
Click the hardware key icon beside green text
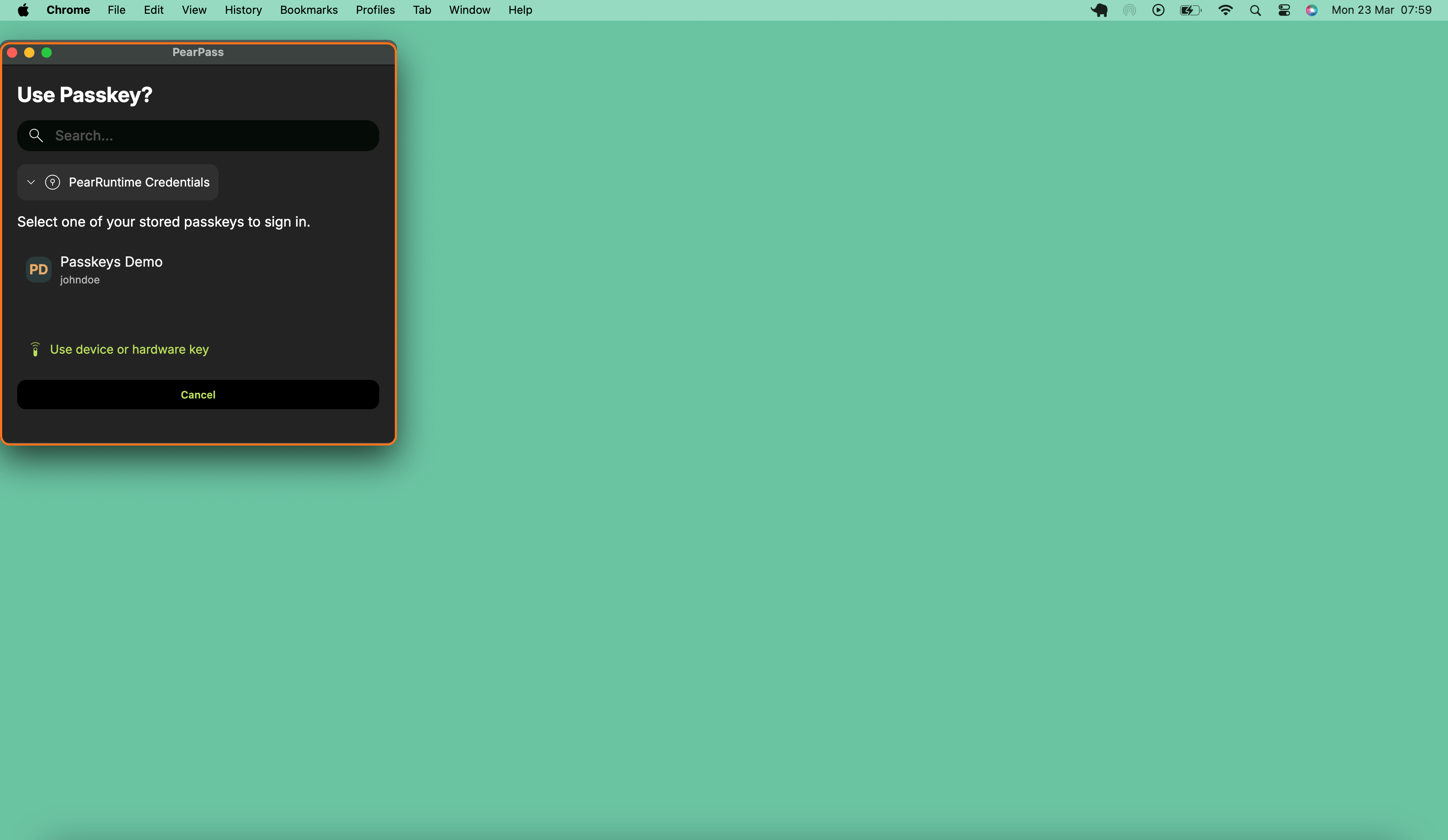[35, 349]
